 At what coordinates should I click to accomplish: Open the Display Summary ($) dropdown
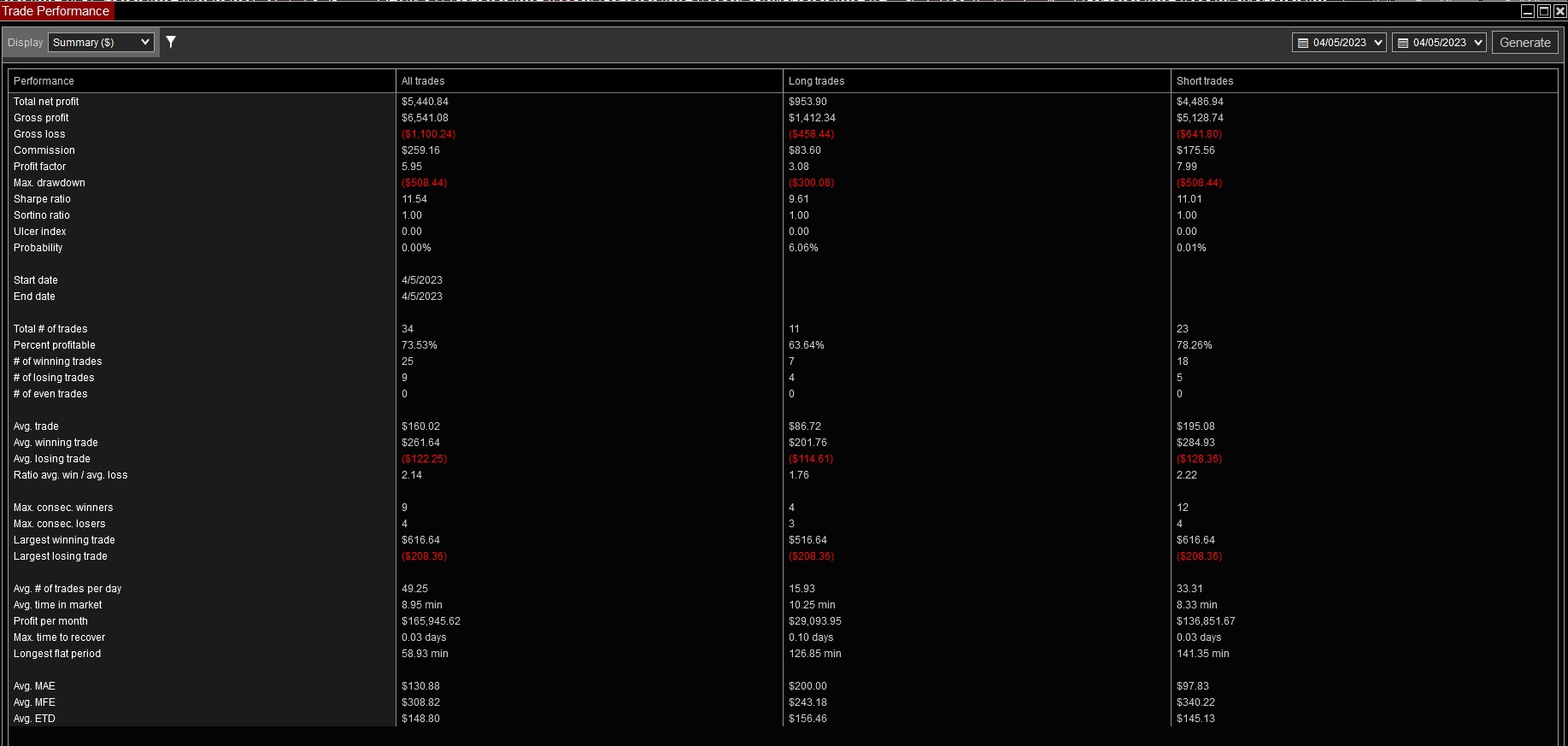(x=101, y=42)
